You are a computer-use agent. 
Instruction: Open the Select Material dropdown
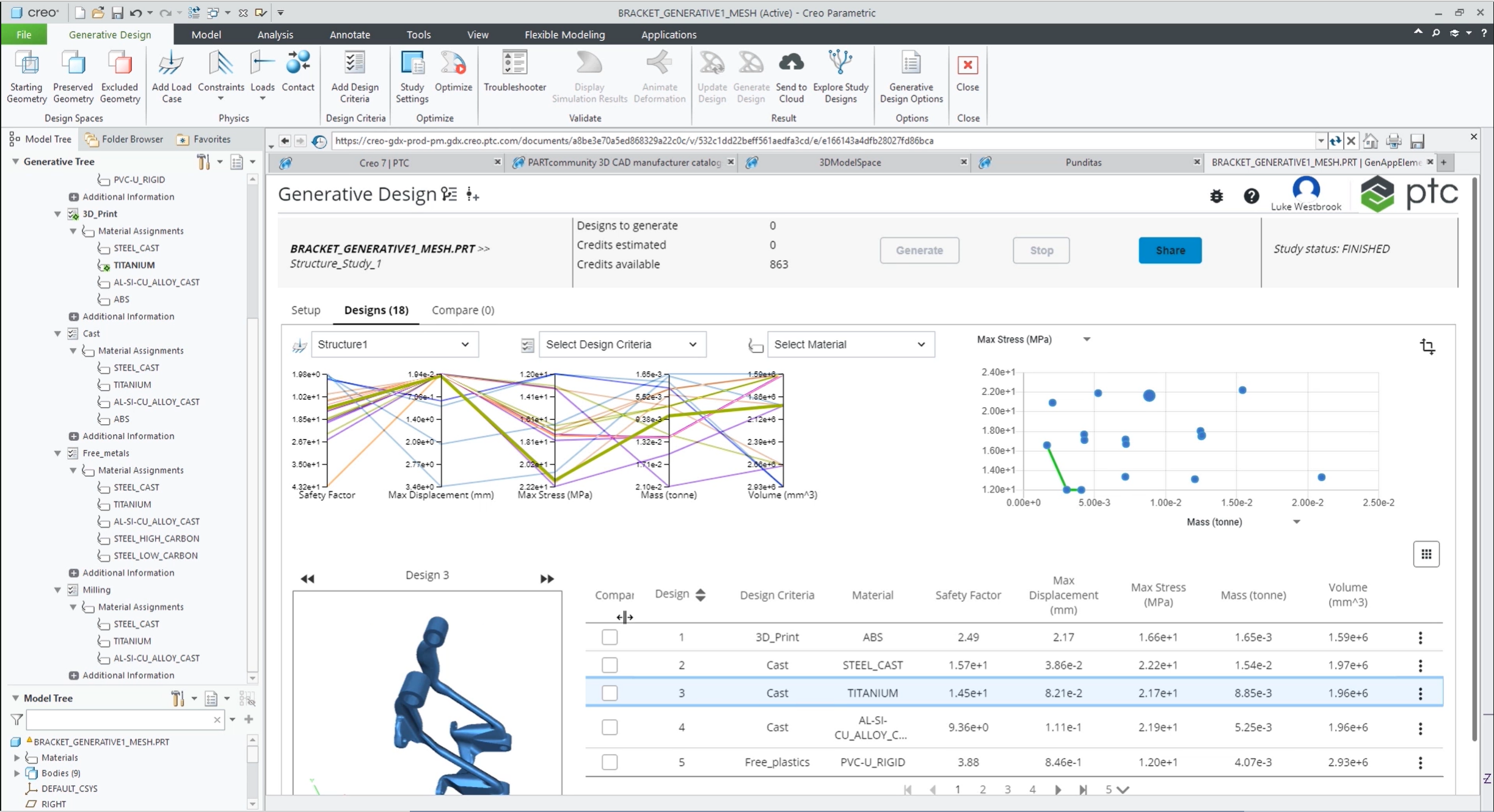[851, 344]
